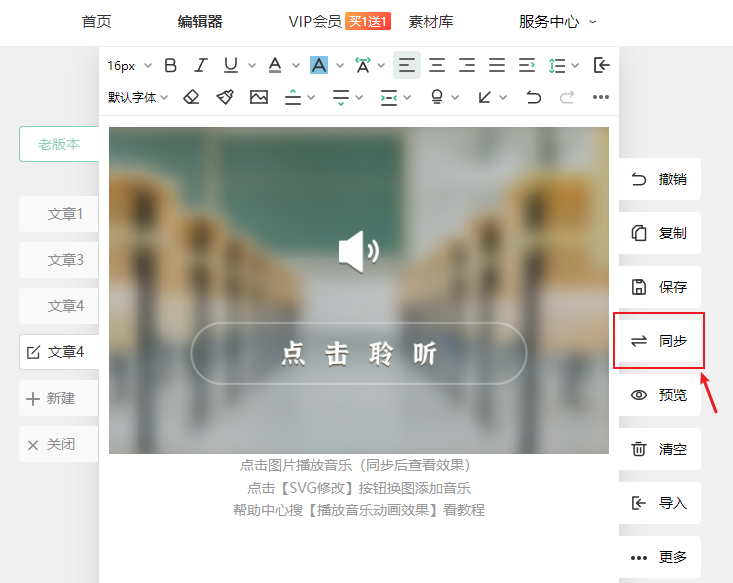This screenshot has width=733, height=583.
Task: Click the text line about SVG修改
Action: 359,488
